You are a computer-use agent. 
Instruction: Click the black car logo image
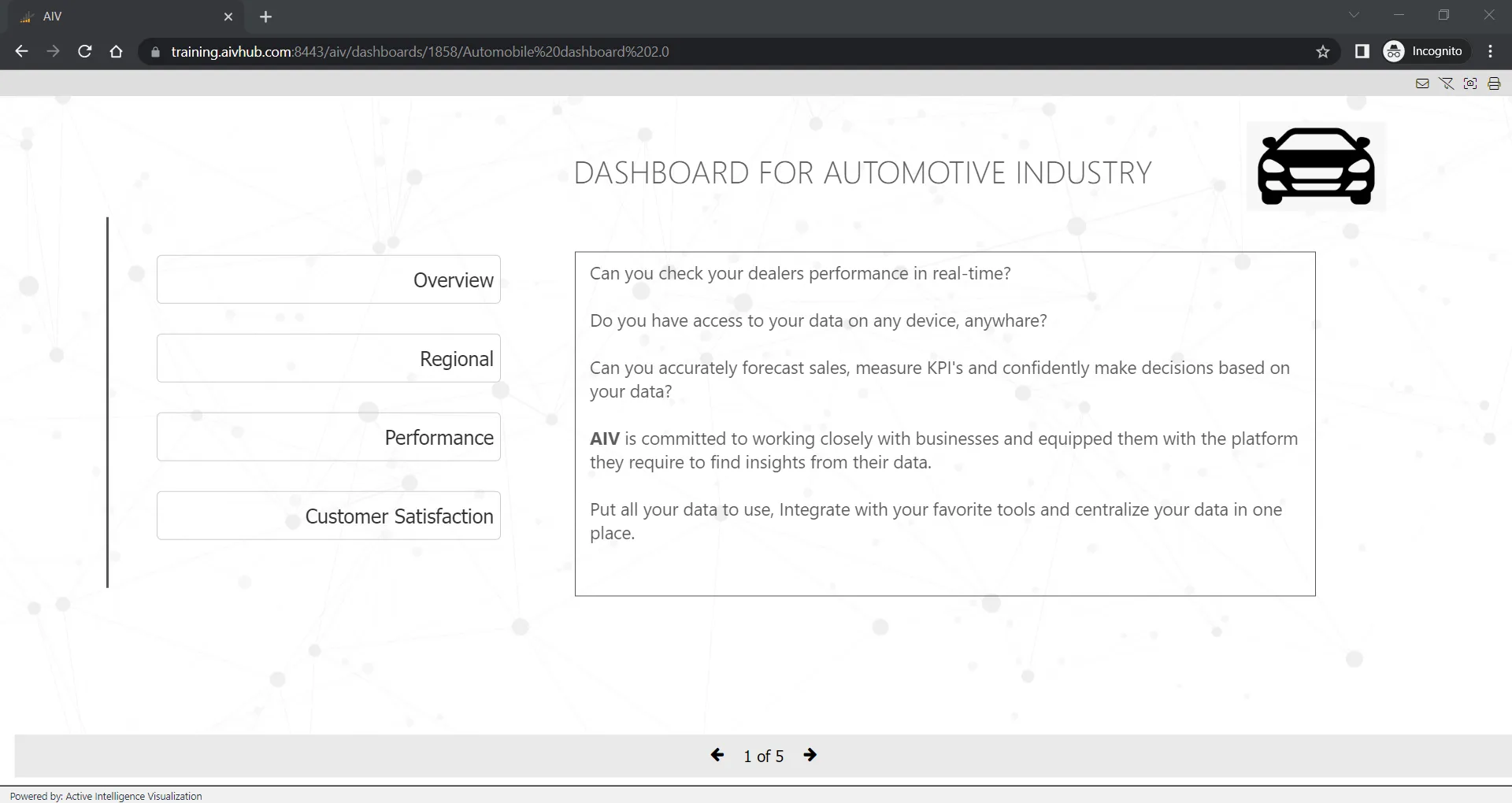1316,166
